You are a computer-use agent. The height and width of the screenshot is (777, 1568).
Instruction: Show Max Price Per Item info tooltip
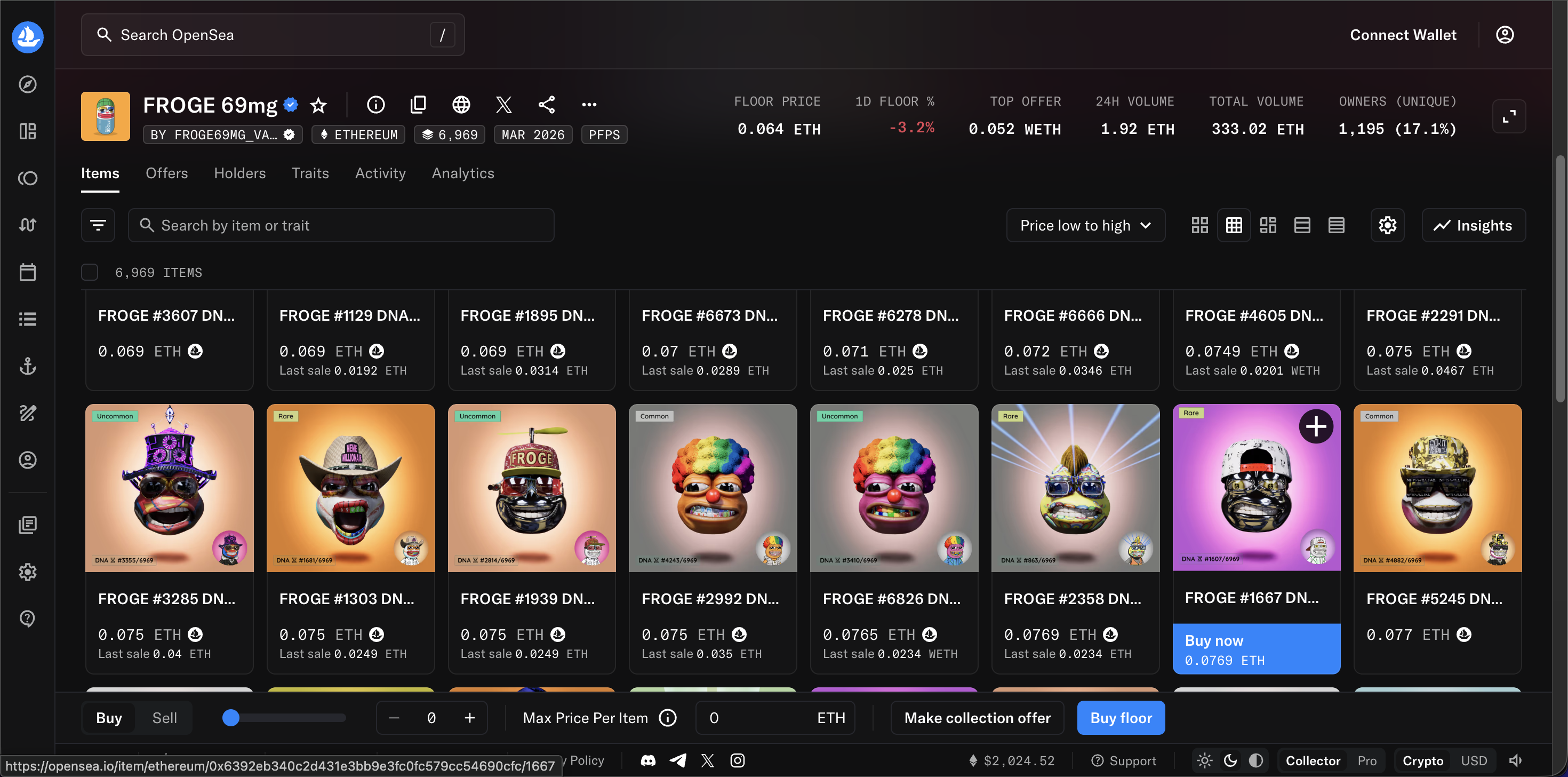point(668,718)
